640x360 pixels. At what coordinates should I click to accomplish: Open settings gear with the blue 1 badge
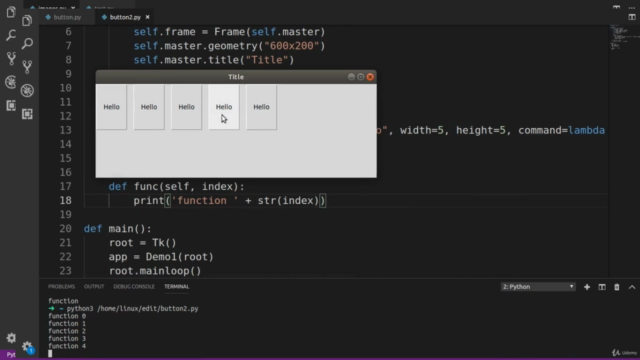coord(28,347)
